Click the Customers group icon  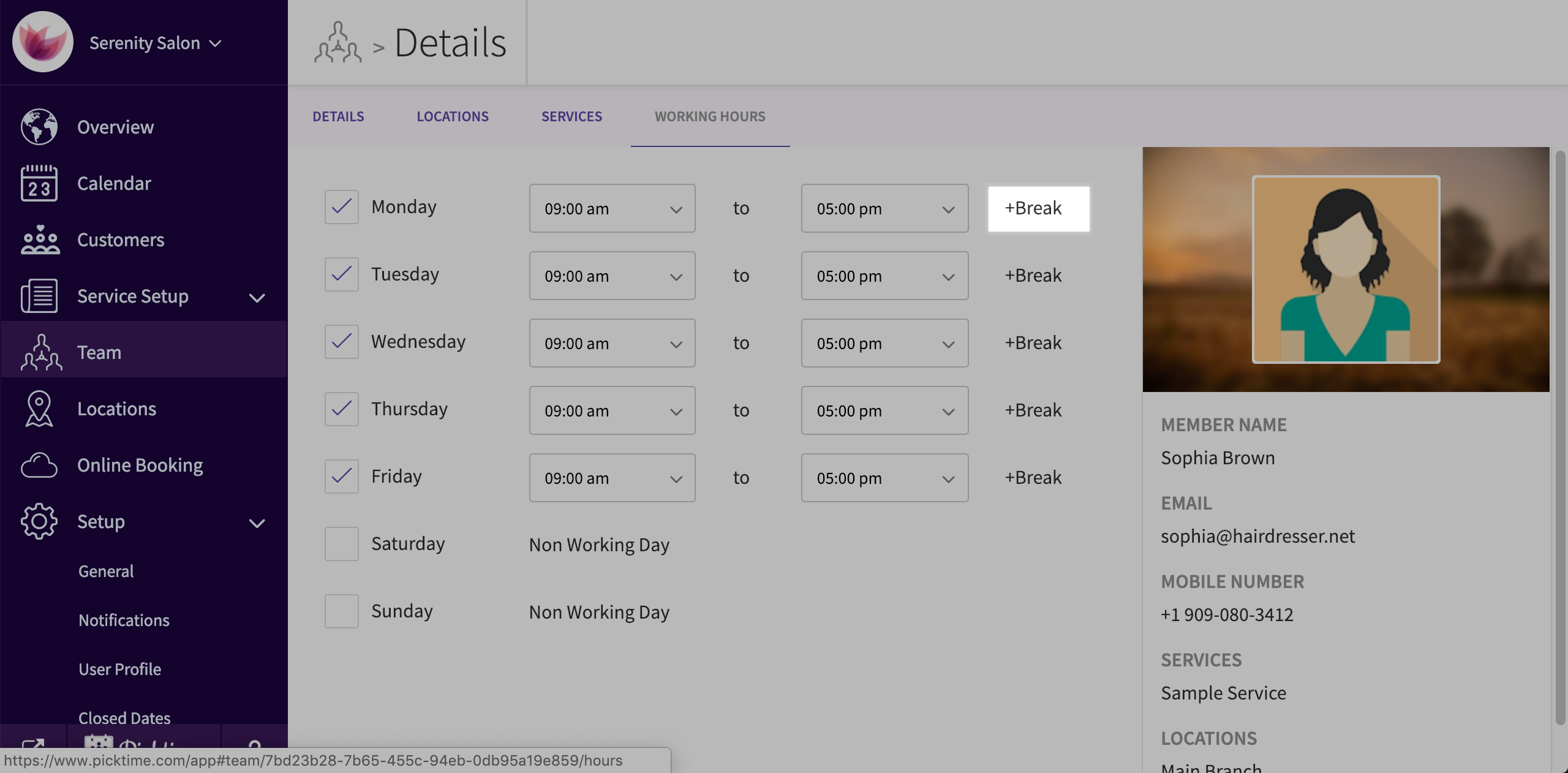39,239
